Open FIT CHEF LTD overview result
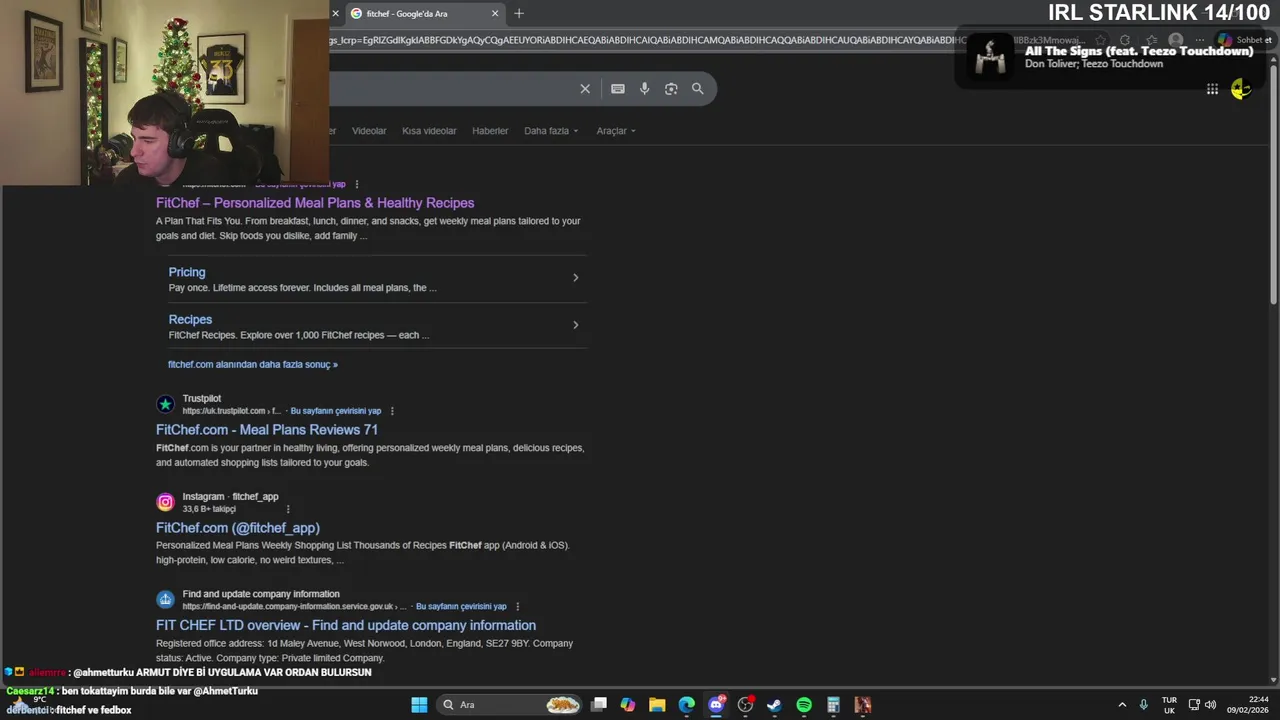The width and height of the screenshot is (1280, 720). coord(346,626)
